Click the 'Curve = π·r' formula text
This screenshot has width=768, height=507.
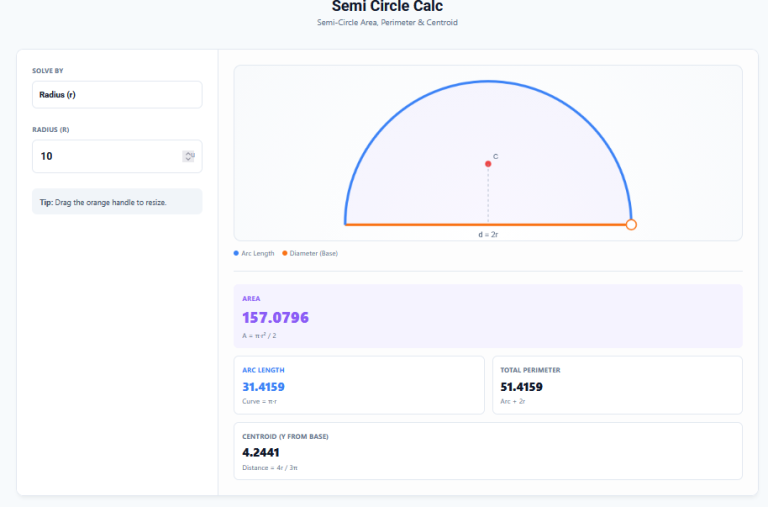pyautogui.click(x=259, y=401)
